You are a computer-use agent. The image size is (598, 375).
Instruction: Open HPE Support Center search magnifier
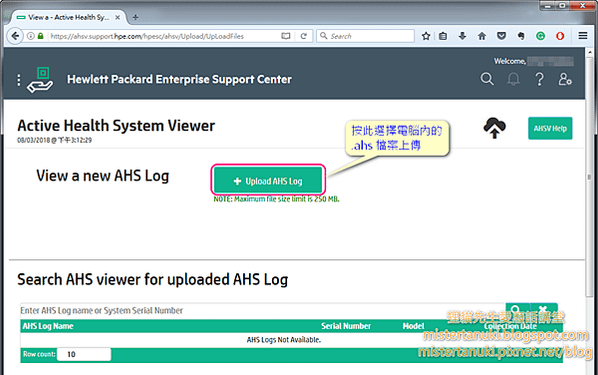tap(487, 79)
